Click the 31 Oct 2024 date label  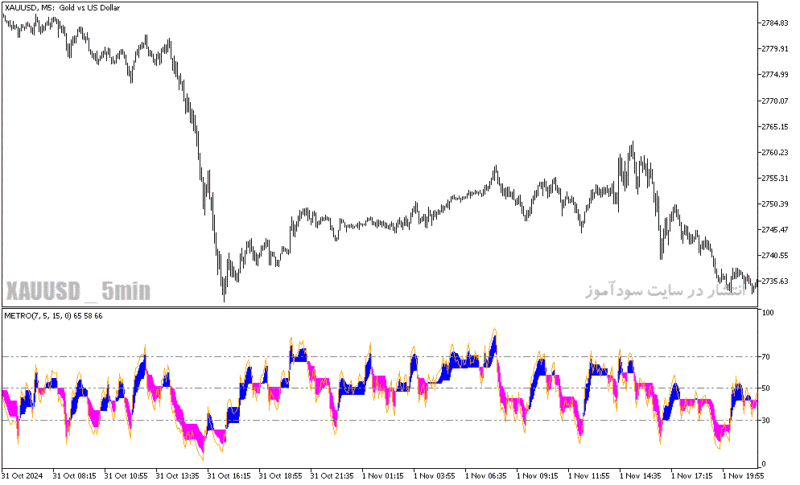pos(22,476)
